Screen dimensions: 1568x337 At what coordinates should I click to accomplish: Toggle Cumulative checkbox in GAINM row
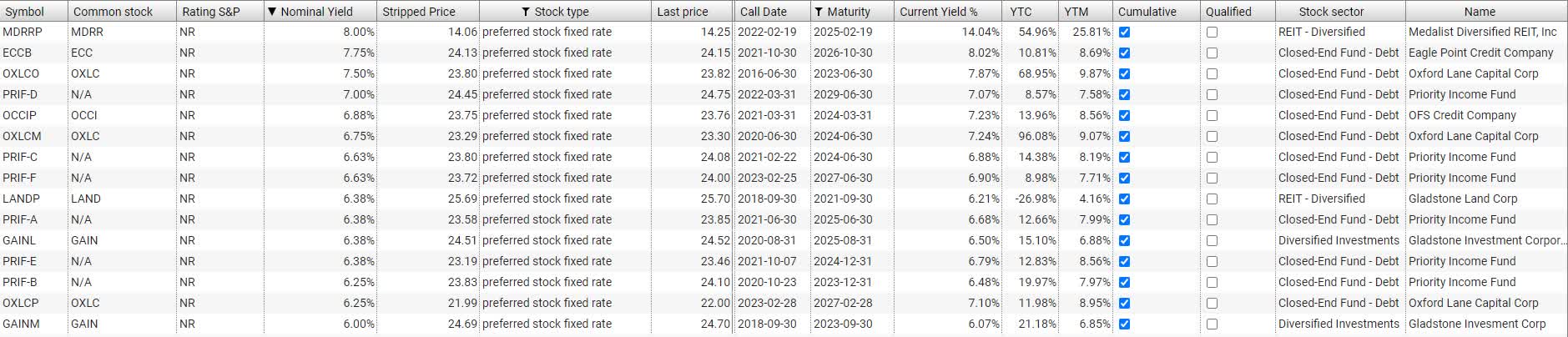coord(1124,324)
